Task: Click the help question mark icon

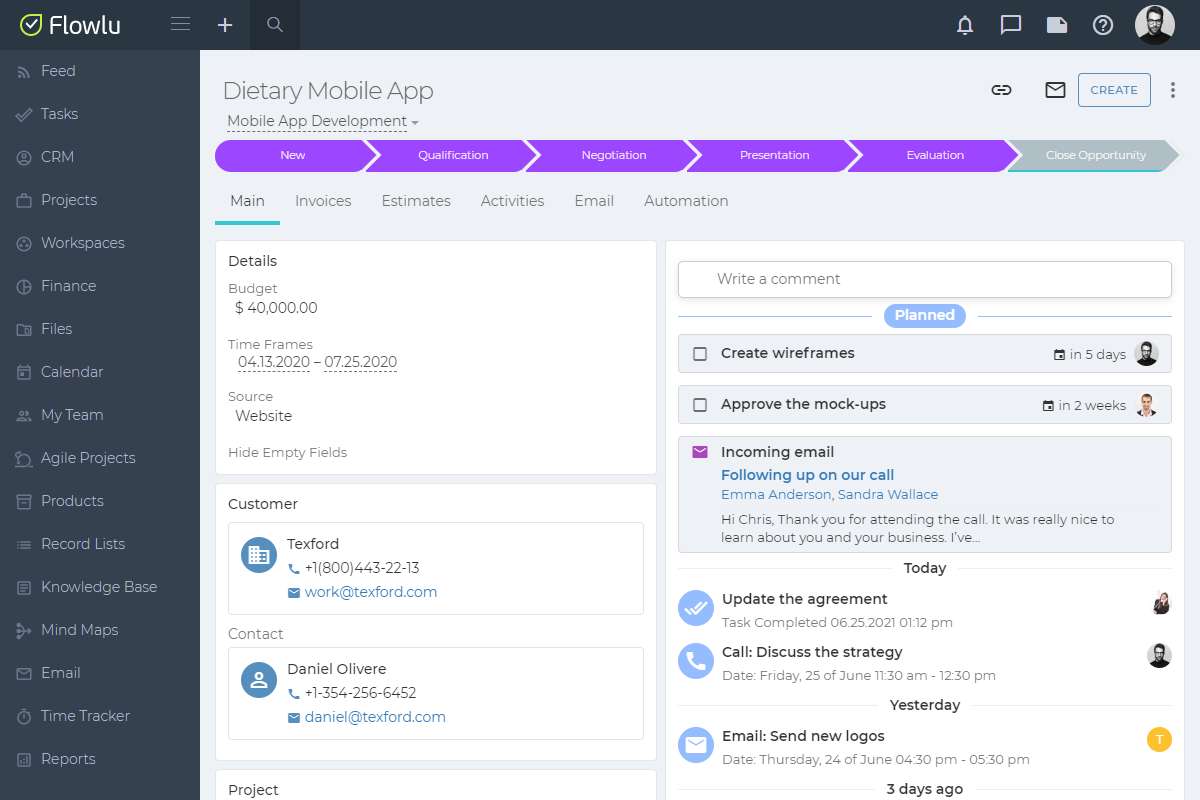Action: pos(1103,25)
